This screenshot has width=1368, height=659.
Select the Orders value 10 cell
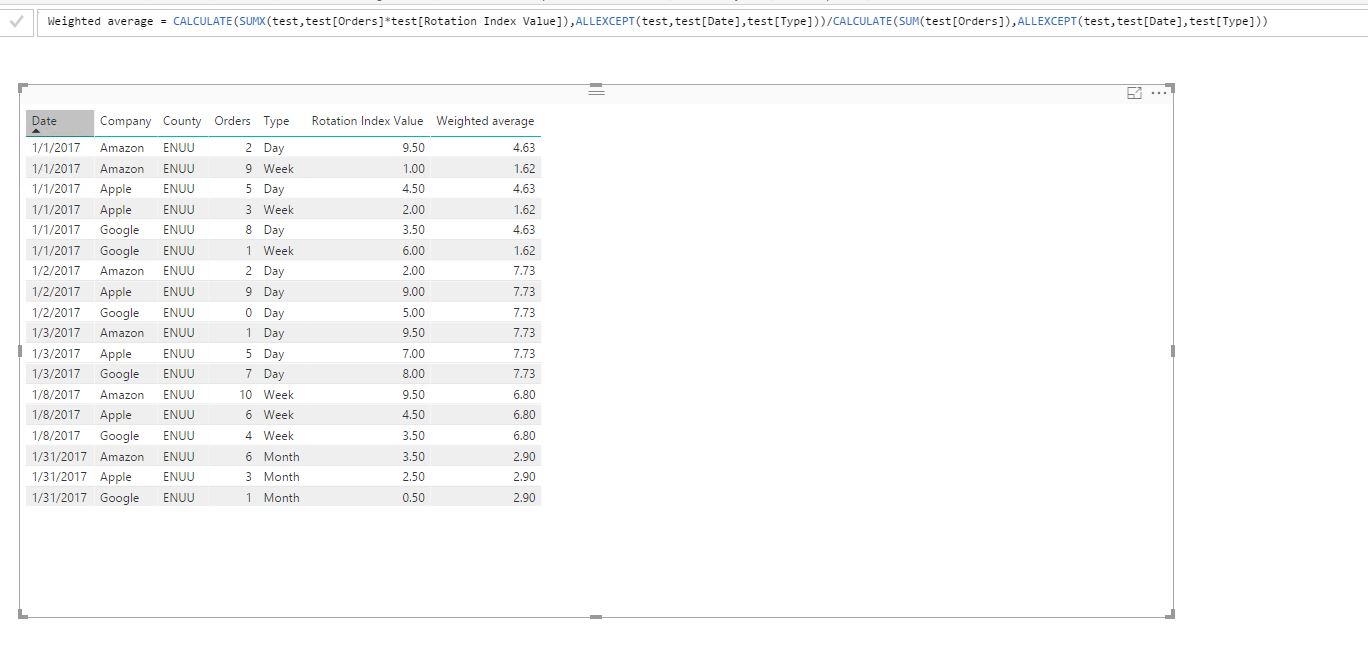click(245, 395)
